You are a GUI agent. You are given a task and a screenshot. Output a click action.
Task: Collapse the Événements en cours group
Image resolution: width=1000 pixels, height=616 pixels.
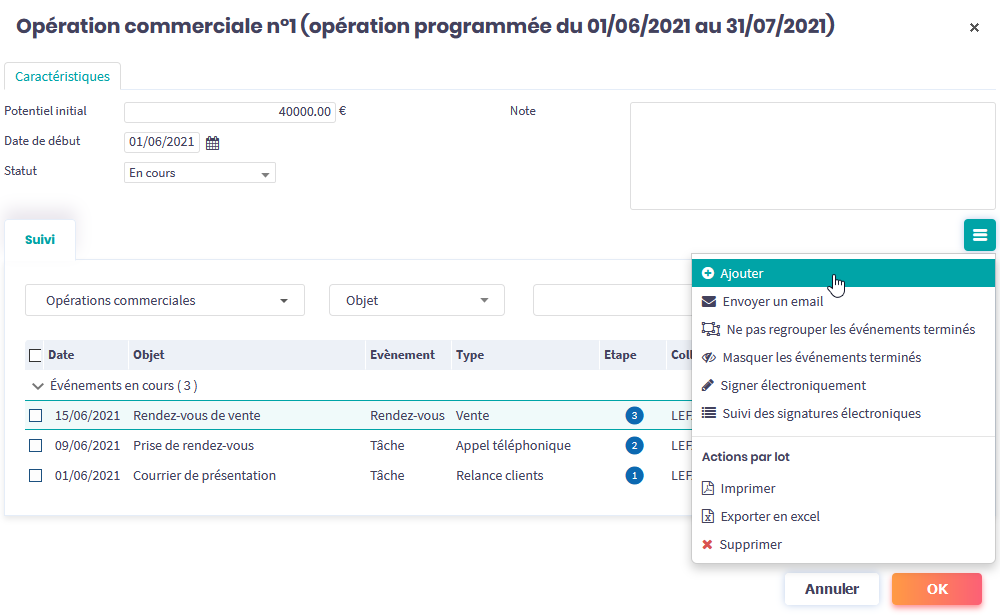[38, 386]
